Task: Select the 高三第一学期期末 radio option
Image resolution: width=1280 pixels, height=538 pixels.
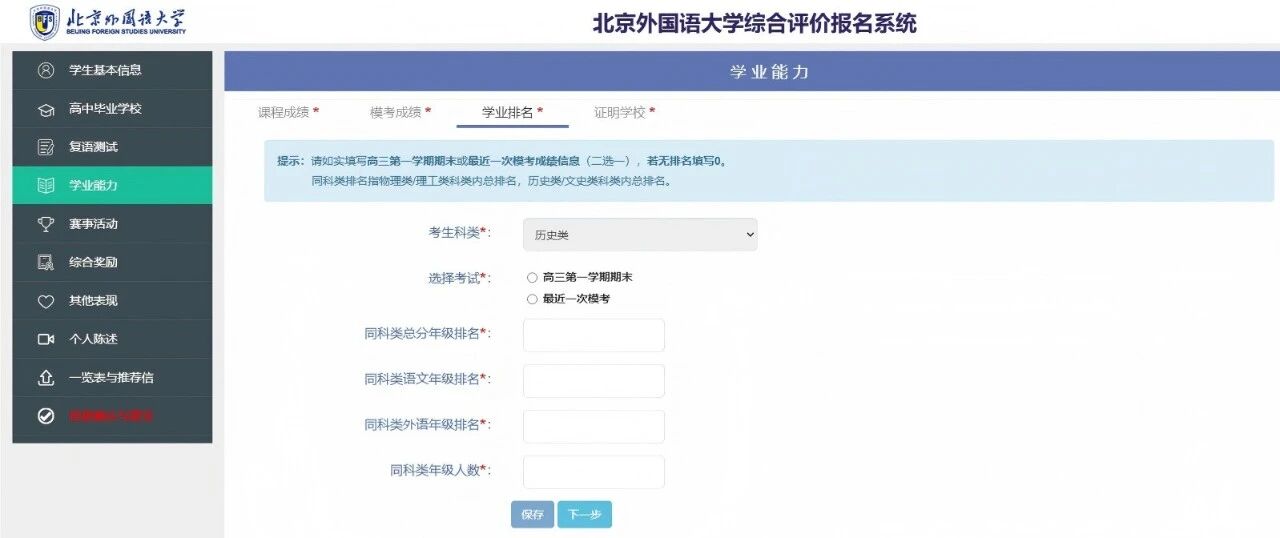Action: point(532,277)
